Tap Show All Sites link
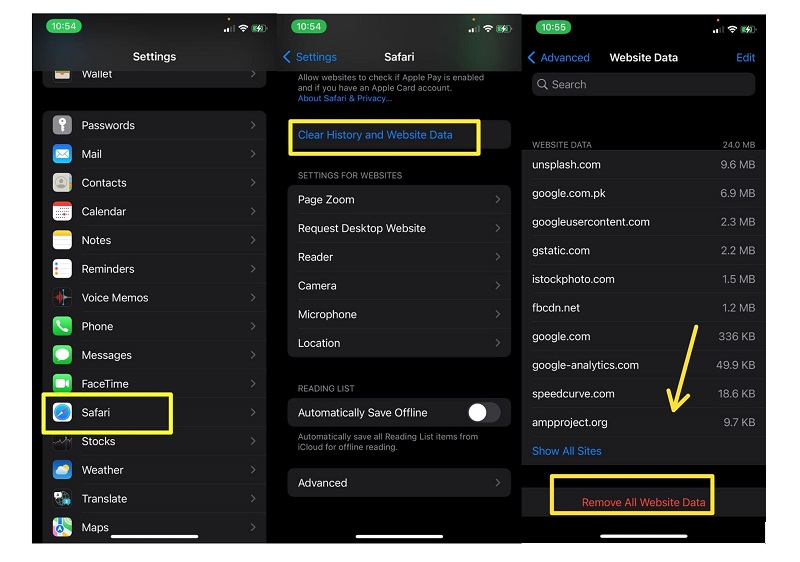The height and width of the screenshot is (562, 800). click(566, 451)
